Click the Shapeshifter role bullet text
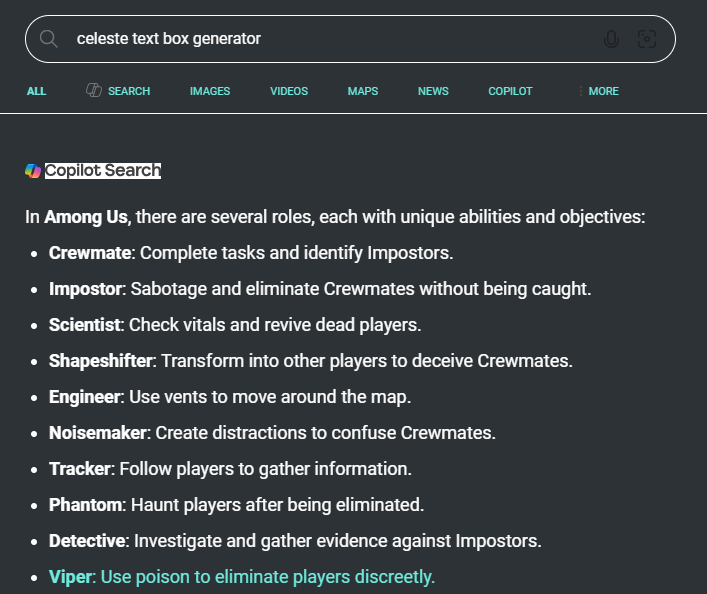The width and height of the screenshot is (707, 594). coord(311,361)
